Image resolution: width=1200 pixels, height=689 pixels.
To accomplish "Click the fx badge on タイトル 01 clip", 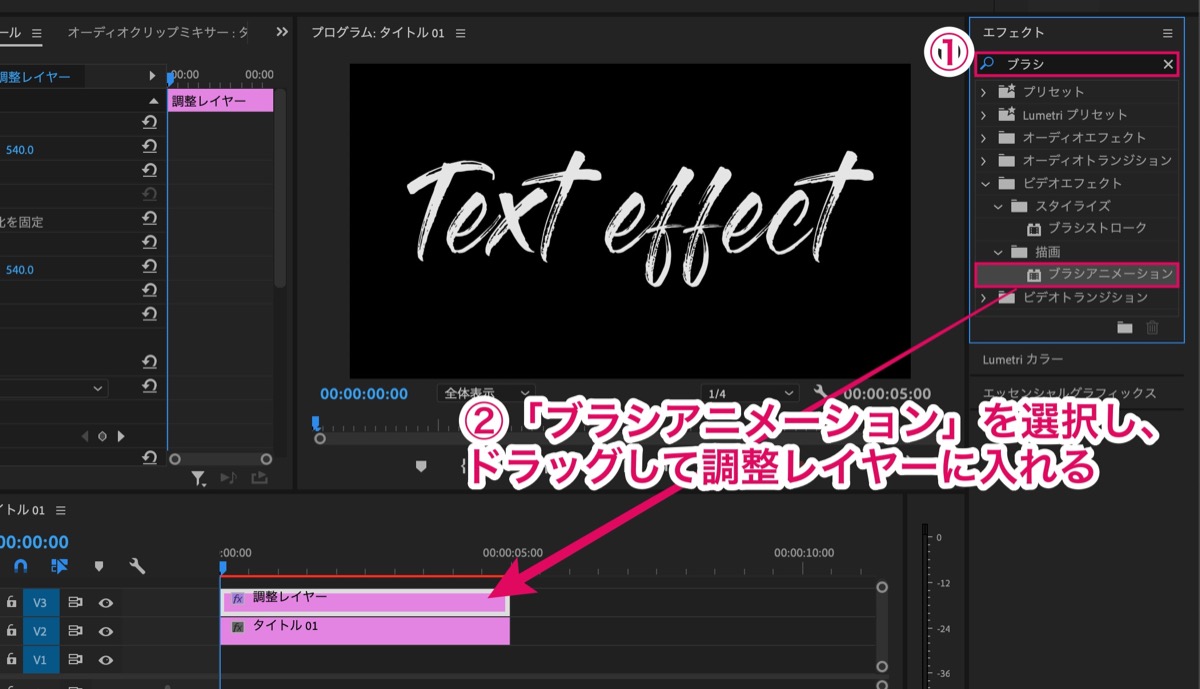I will click(x=238, y=628).
